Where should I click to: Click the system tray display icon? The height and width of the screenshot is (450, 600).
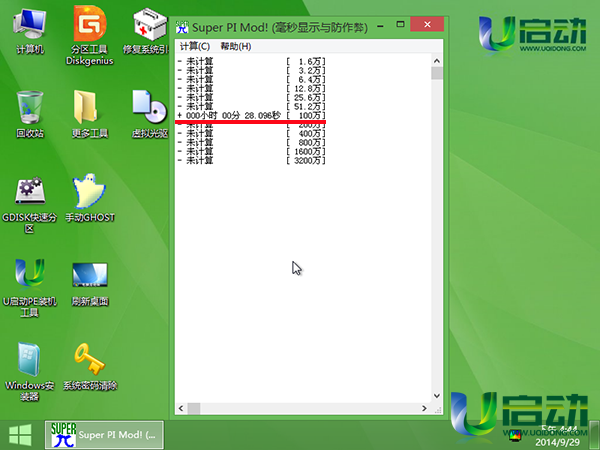[x=515, y=435]
